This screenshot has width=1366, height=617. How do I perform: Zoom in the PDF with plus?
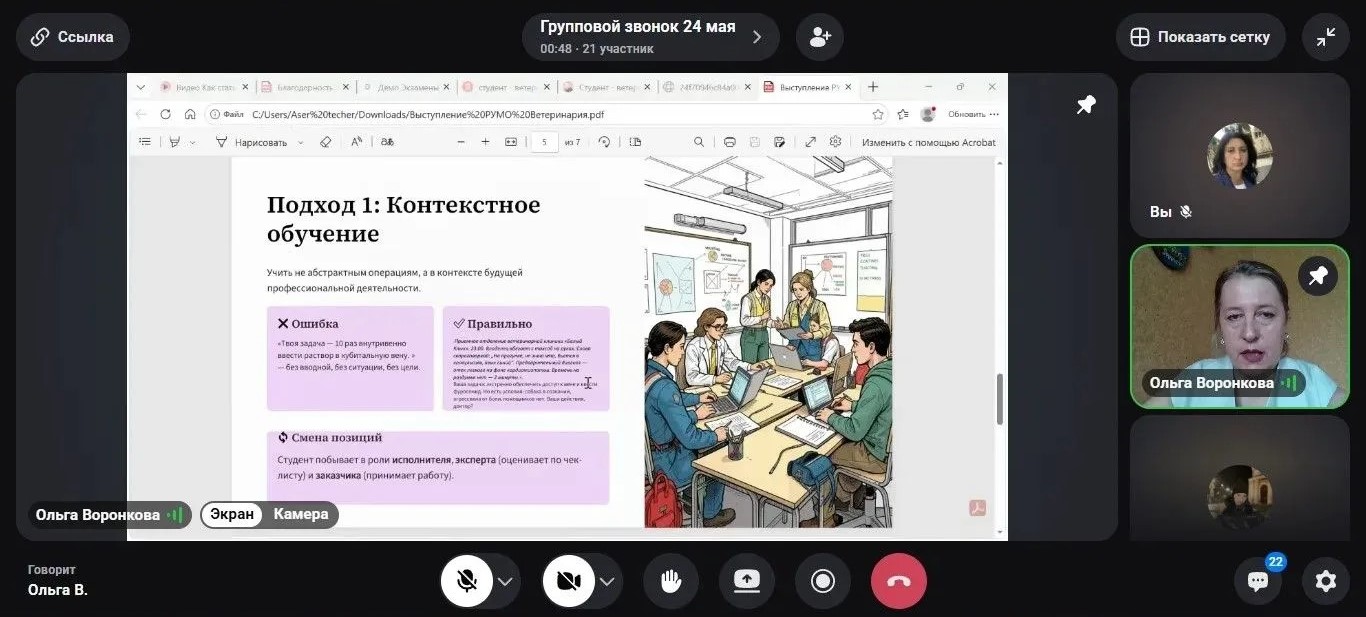click(x=485, y=142)
